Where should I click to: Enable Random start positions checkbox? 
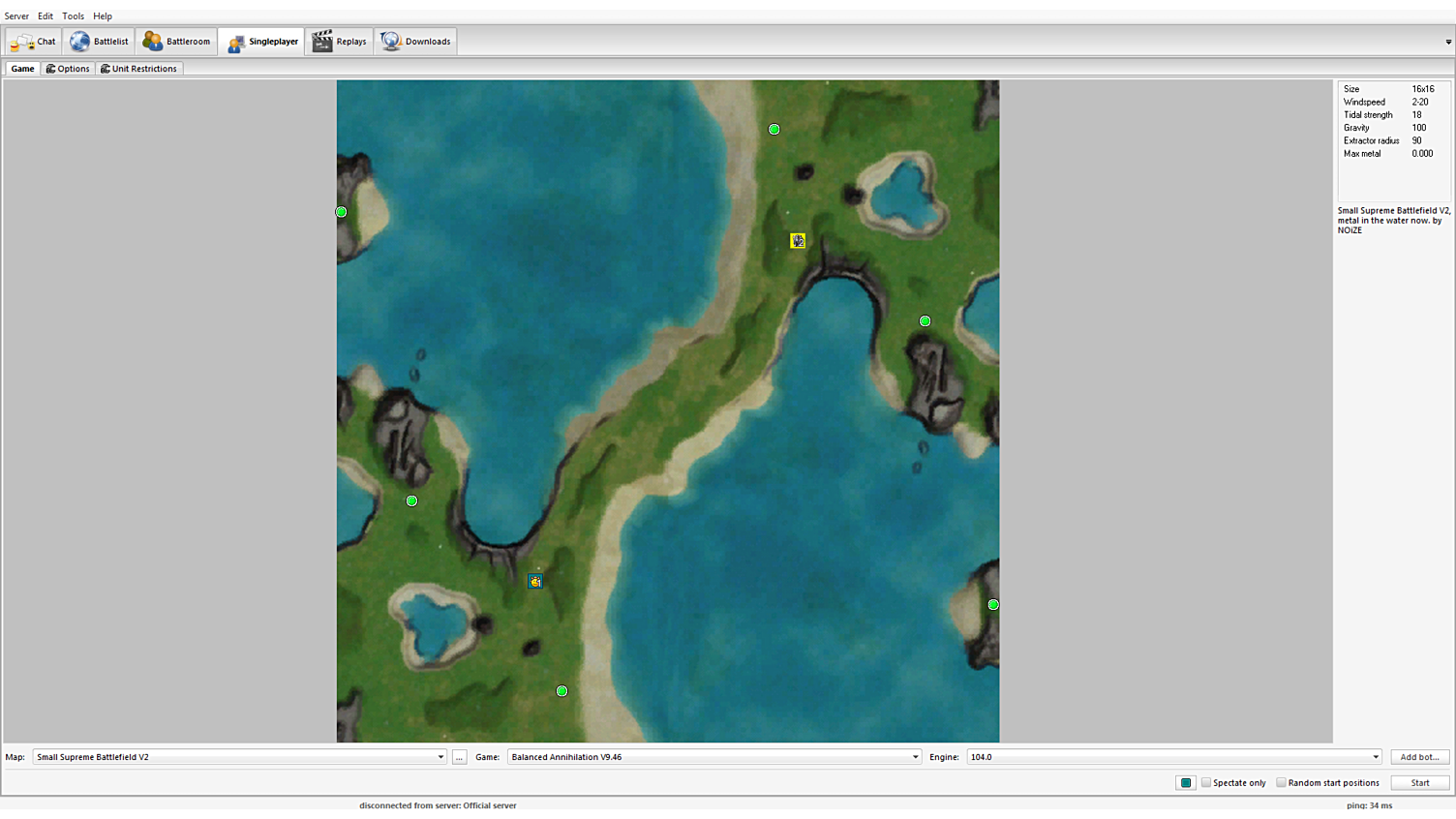(1281, 782)
